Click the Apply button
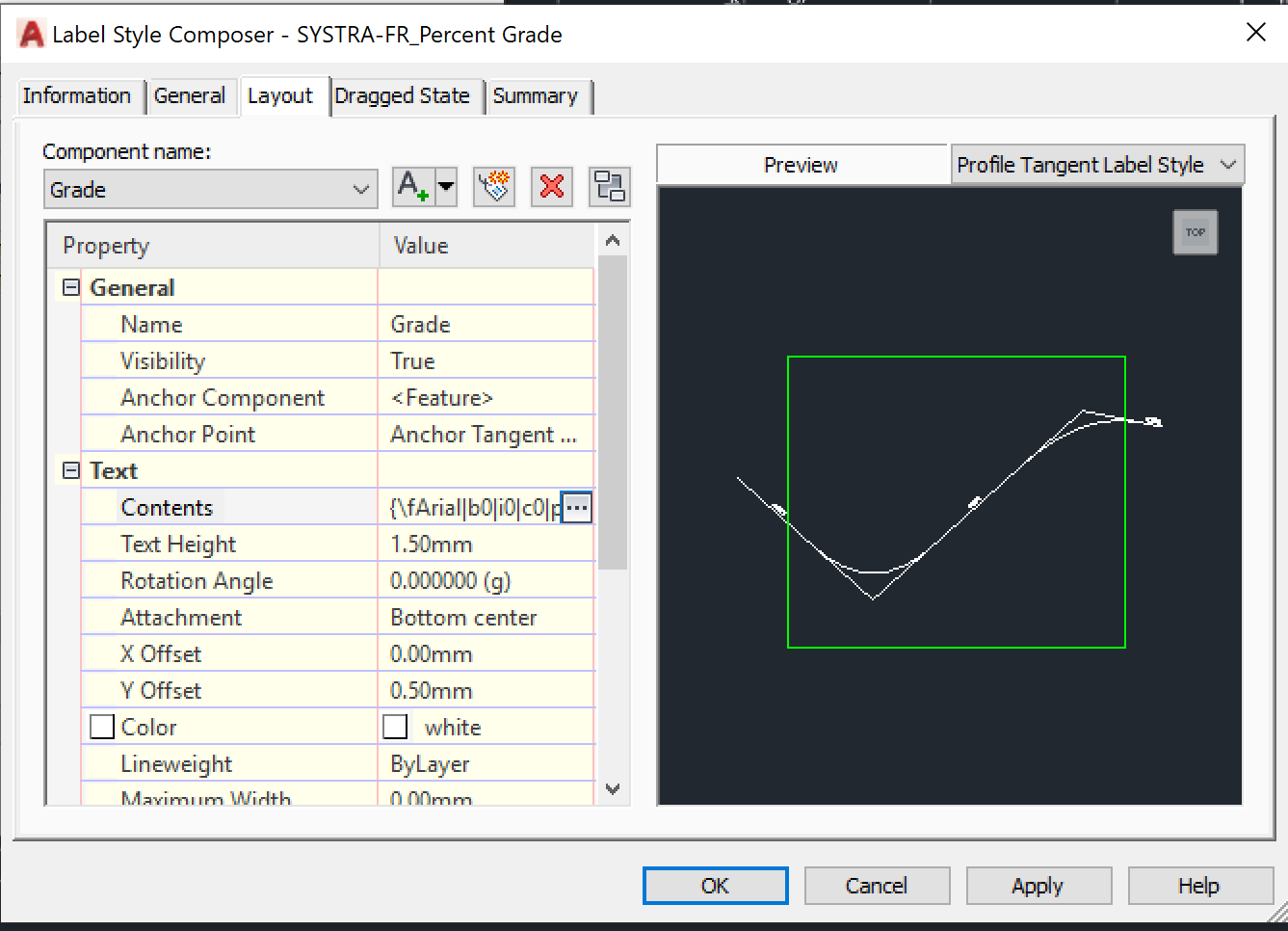Viewport: 1288px width, 931px height. [x=1038, y=885]
